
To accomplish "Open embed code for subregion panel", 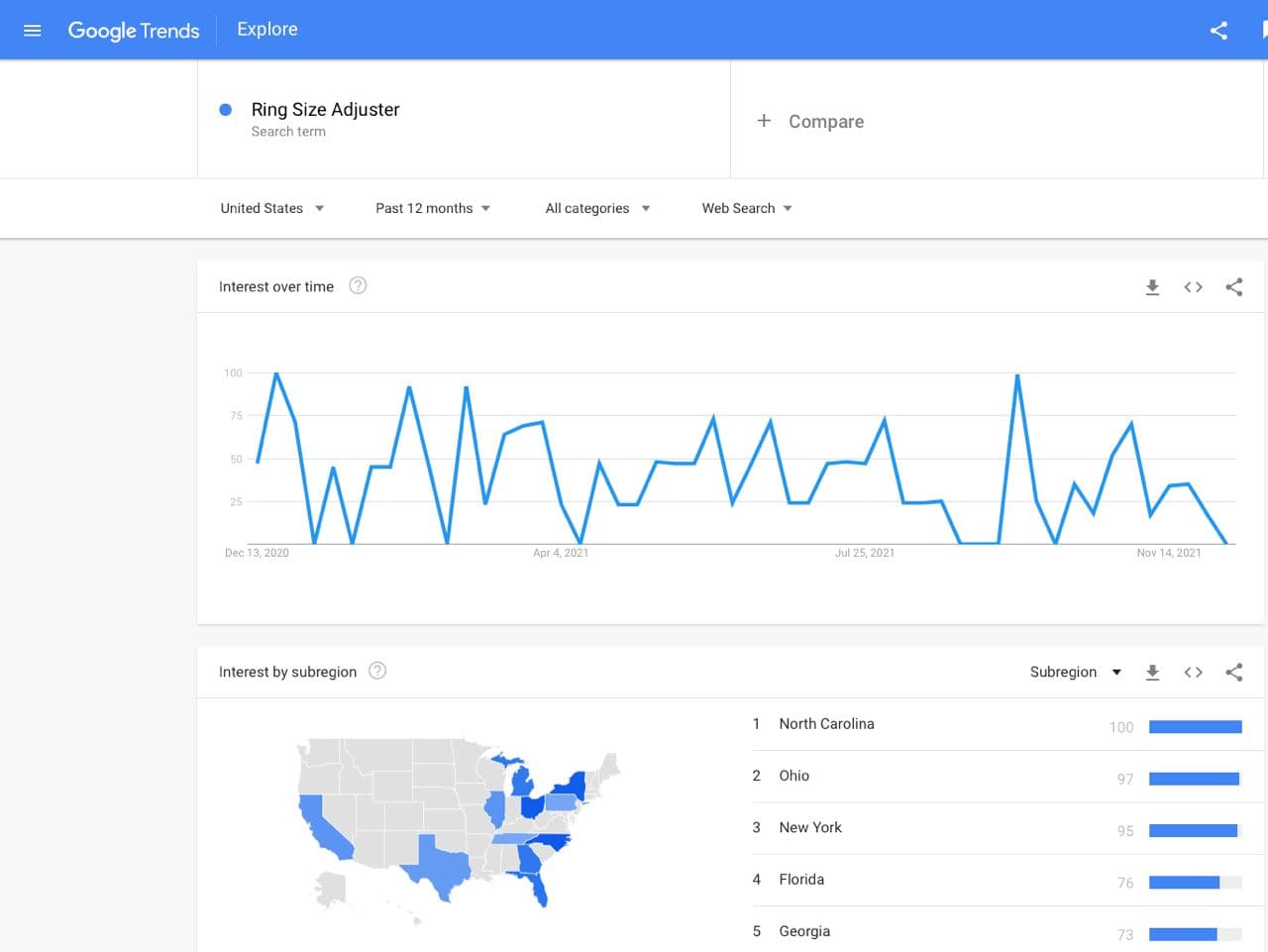I will click(x=1193, y=672).
